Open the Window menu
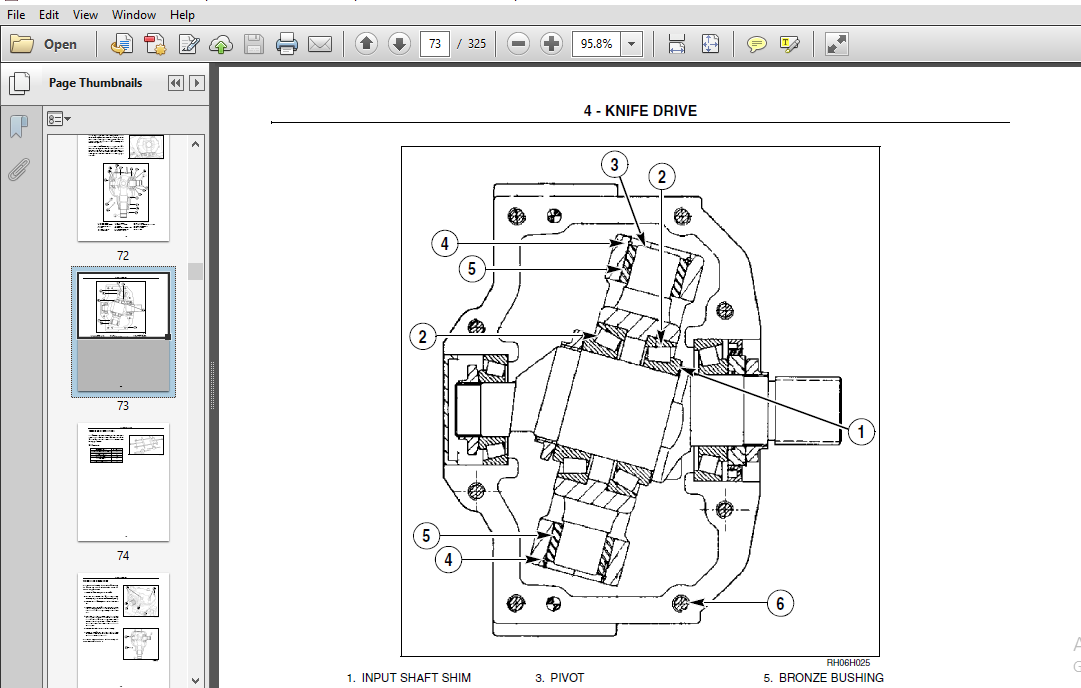The height and width of the screenshot is (688, 1081). (x=134, y=14)
